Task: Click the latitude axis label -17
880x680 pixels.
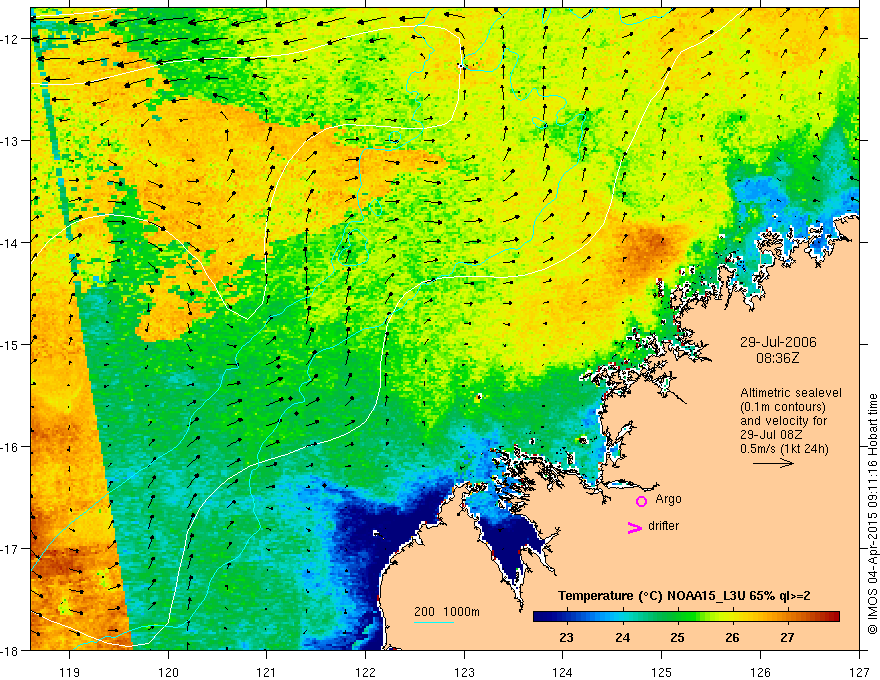Action: (x=11, y=549)
